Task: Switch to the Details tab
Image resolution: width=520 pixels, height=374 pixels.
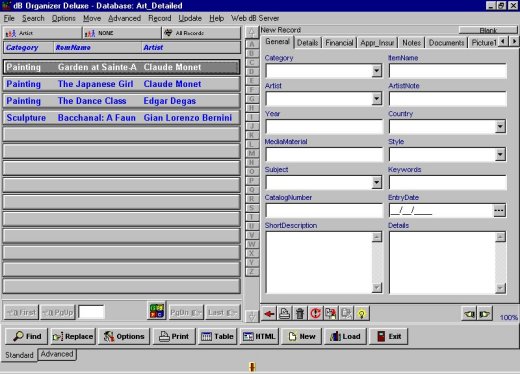Action: coord(307,43)
